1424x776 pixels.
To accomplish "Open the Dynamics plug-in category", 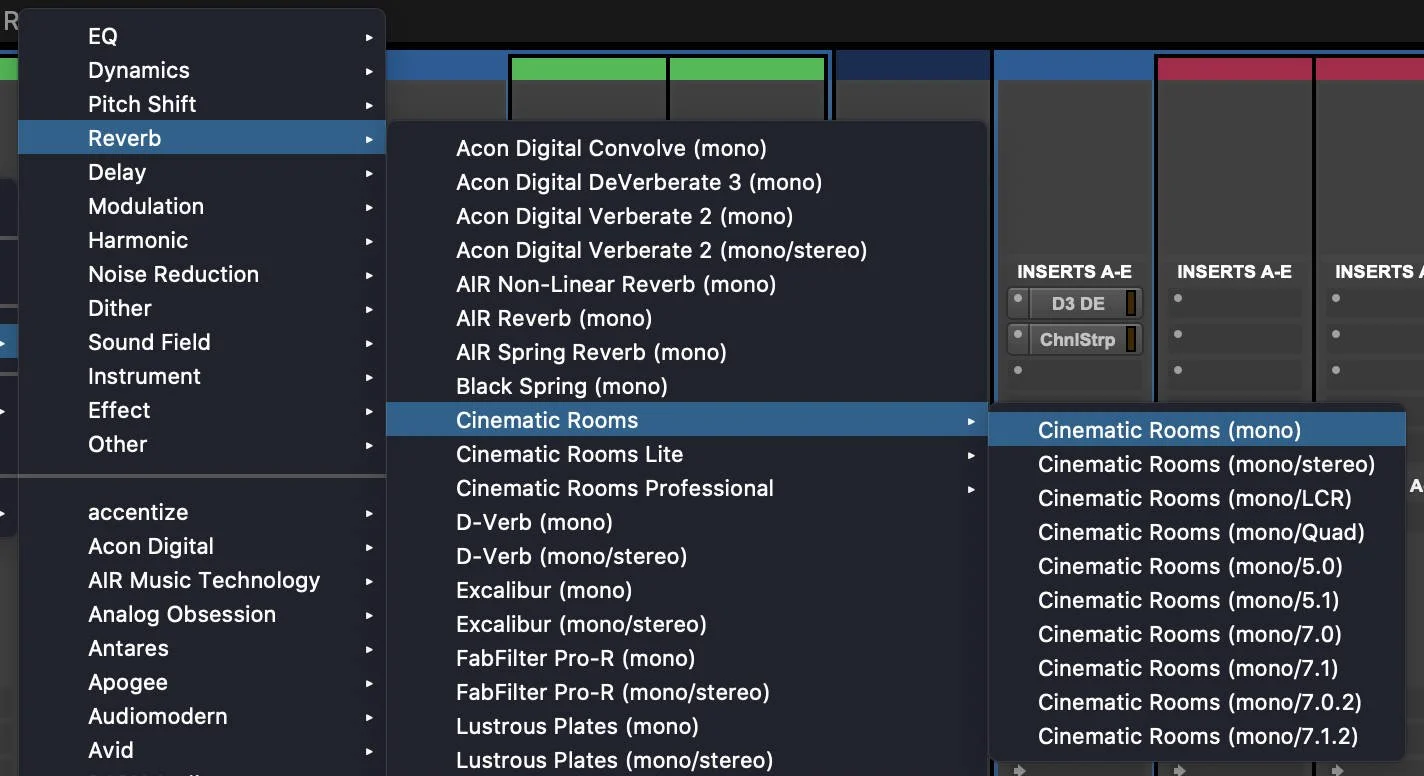I will (202, 70).
